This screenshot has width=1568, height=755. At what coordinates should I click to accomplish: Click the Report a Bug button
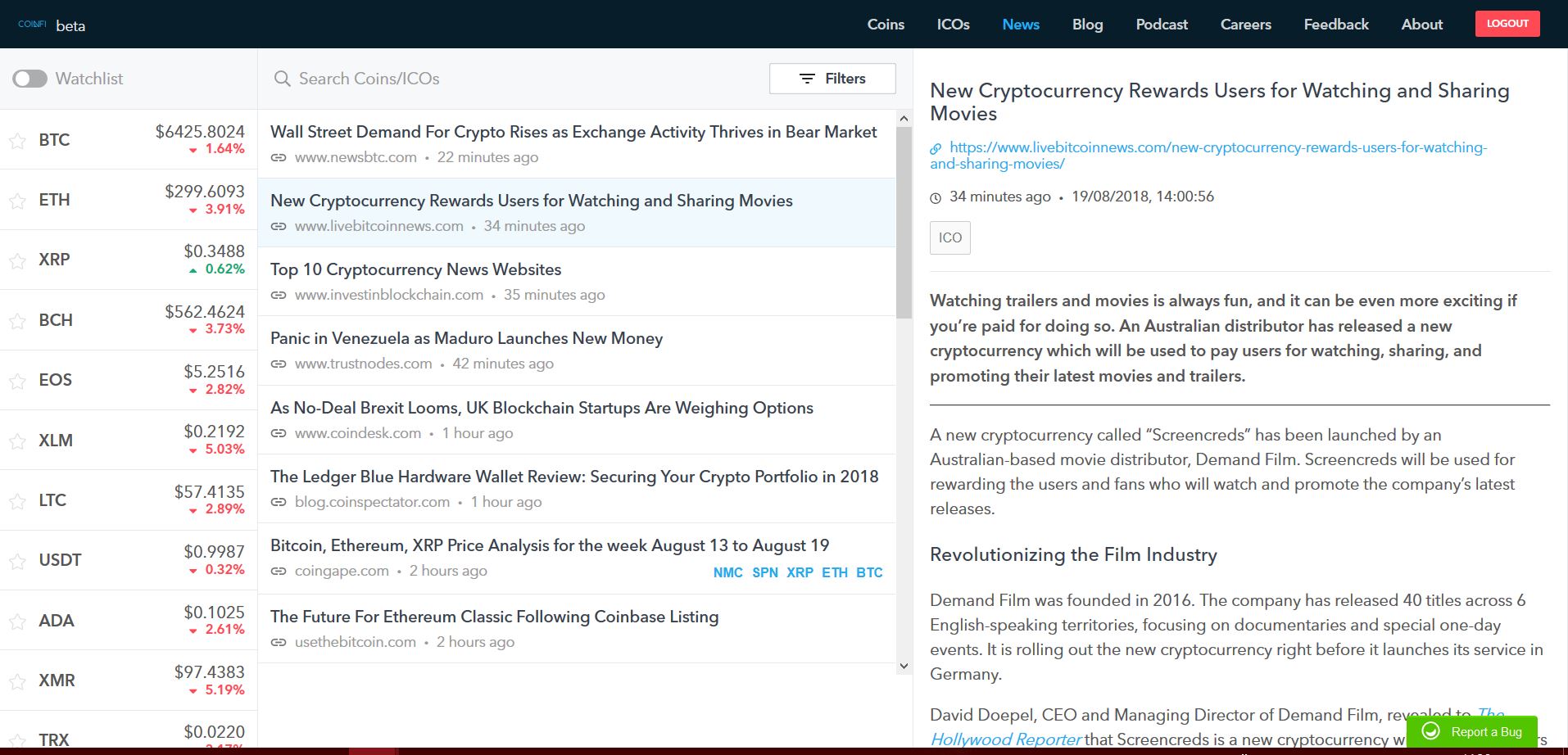[x=1472, y=731]
